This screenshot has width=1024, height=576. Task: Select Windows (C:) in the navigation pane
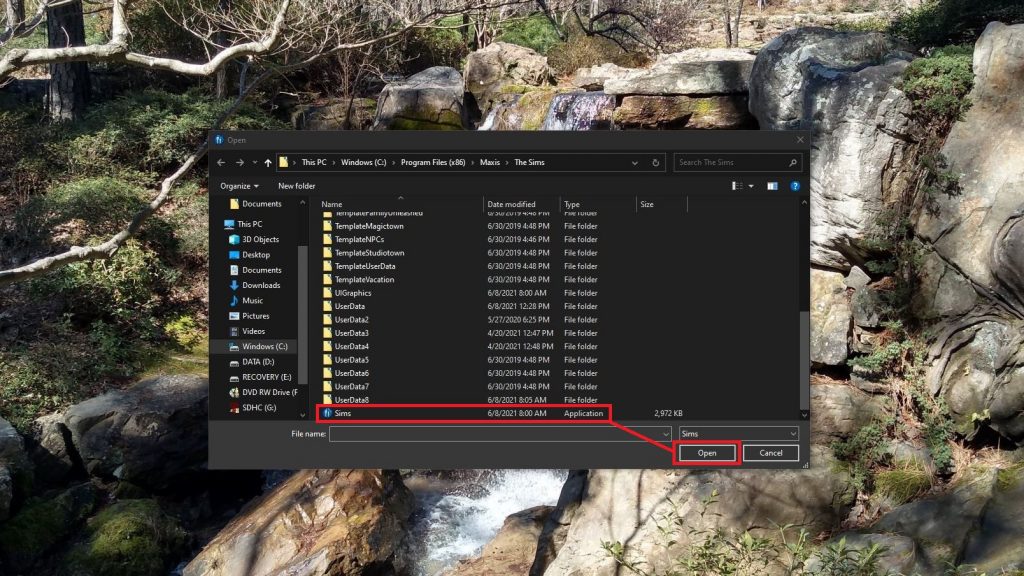click(264, 347)
